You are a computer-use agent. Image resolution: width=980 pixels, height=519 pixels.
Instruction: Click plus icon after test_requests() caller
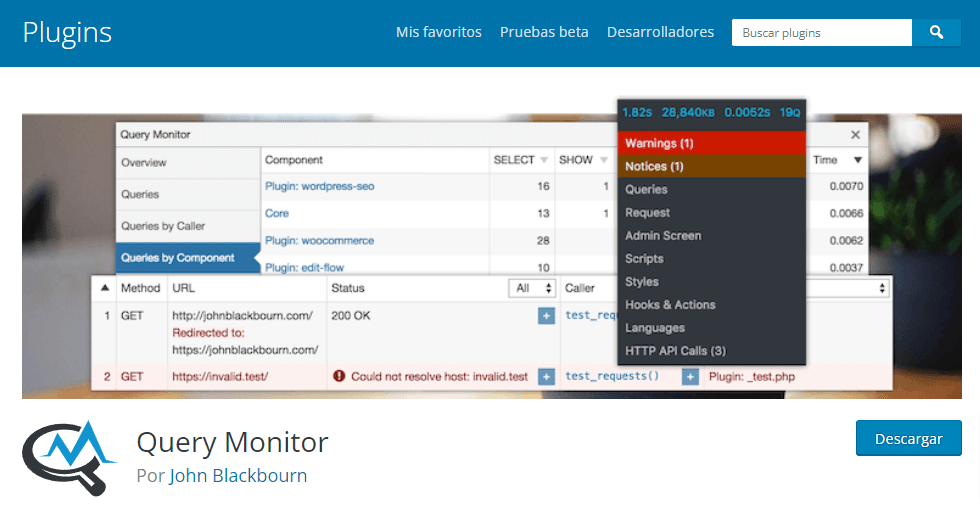(690, 377)
